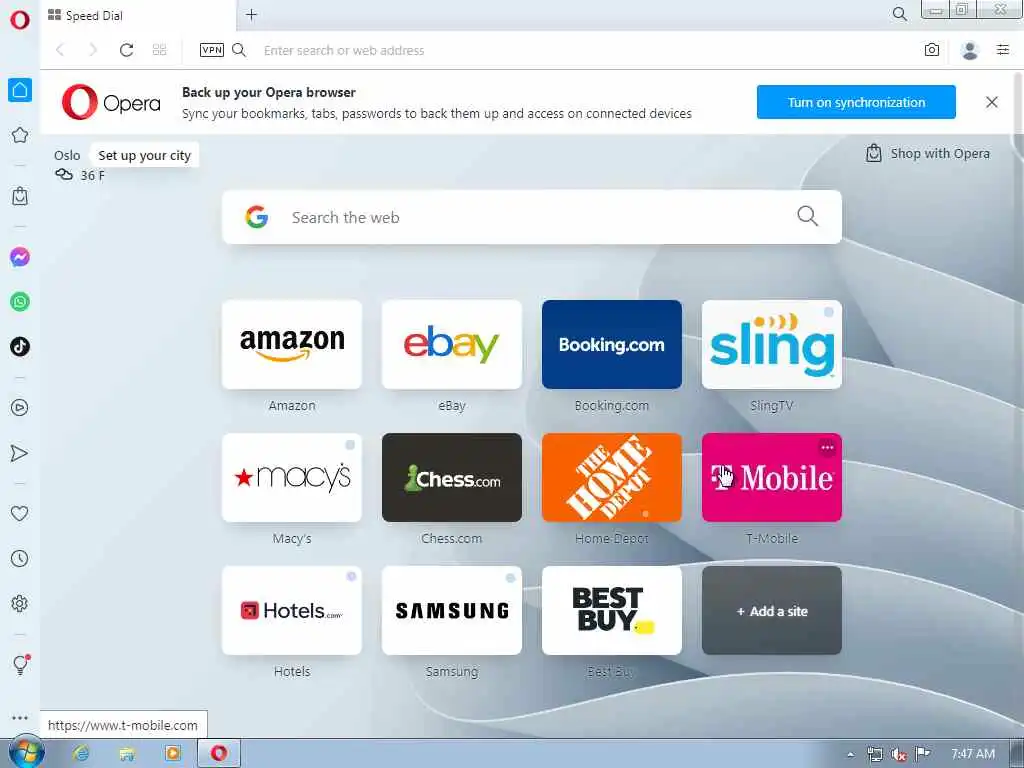The image size is (1024, 768).
Task: Open the T-Mobile speed dial tile
Action: pos(772,477)
